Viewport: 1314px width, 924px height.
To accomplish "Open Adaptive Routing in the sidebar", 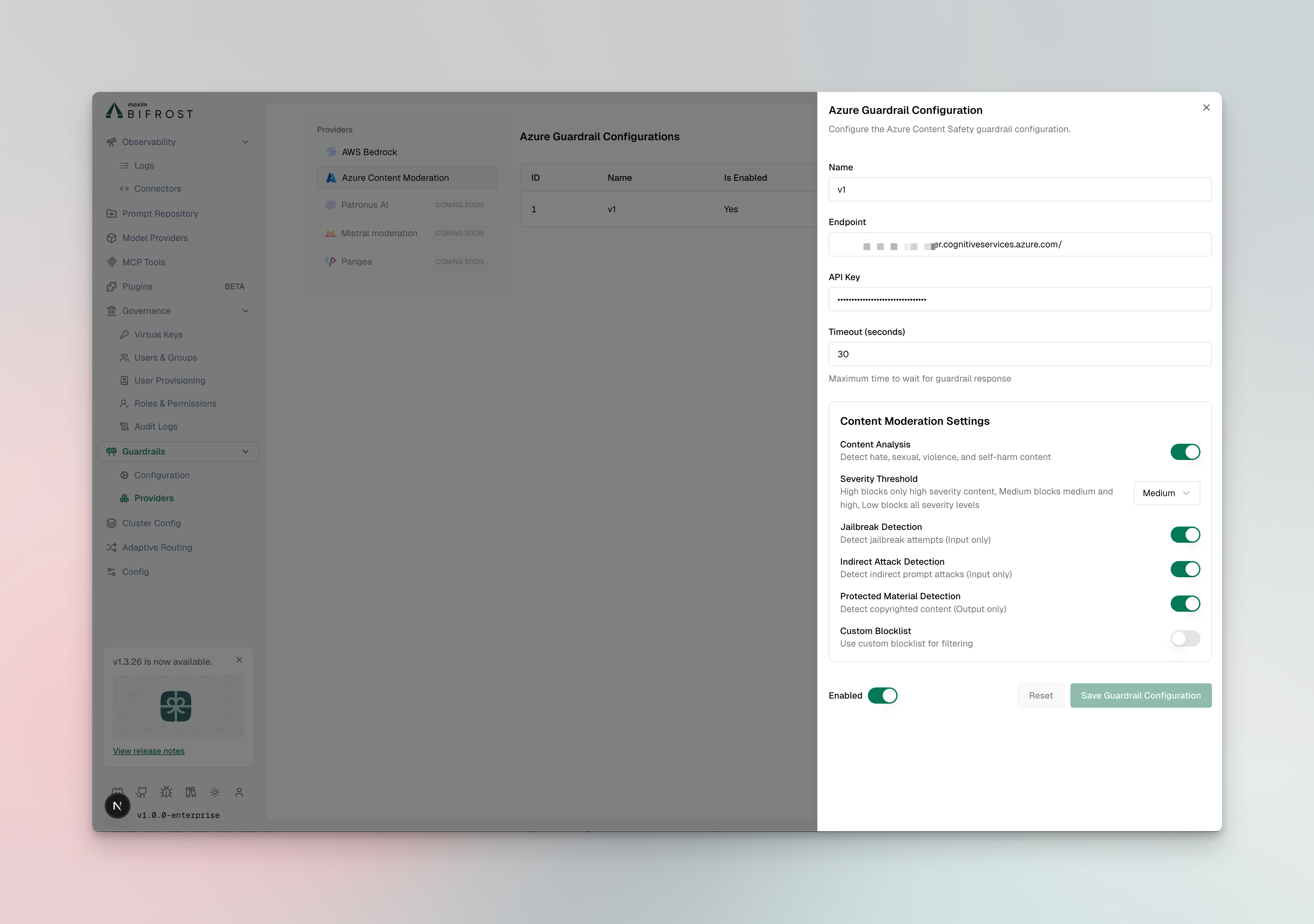I will 157,548.
